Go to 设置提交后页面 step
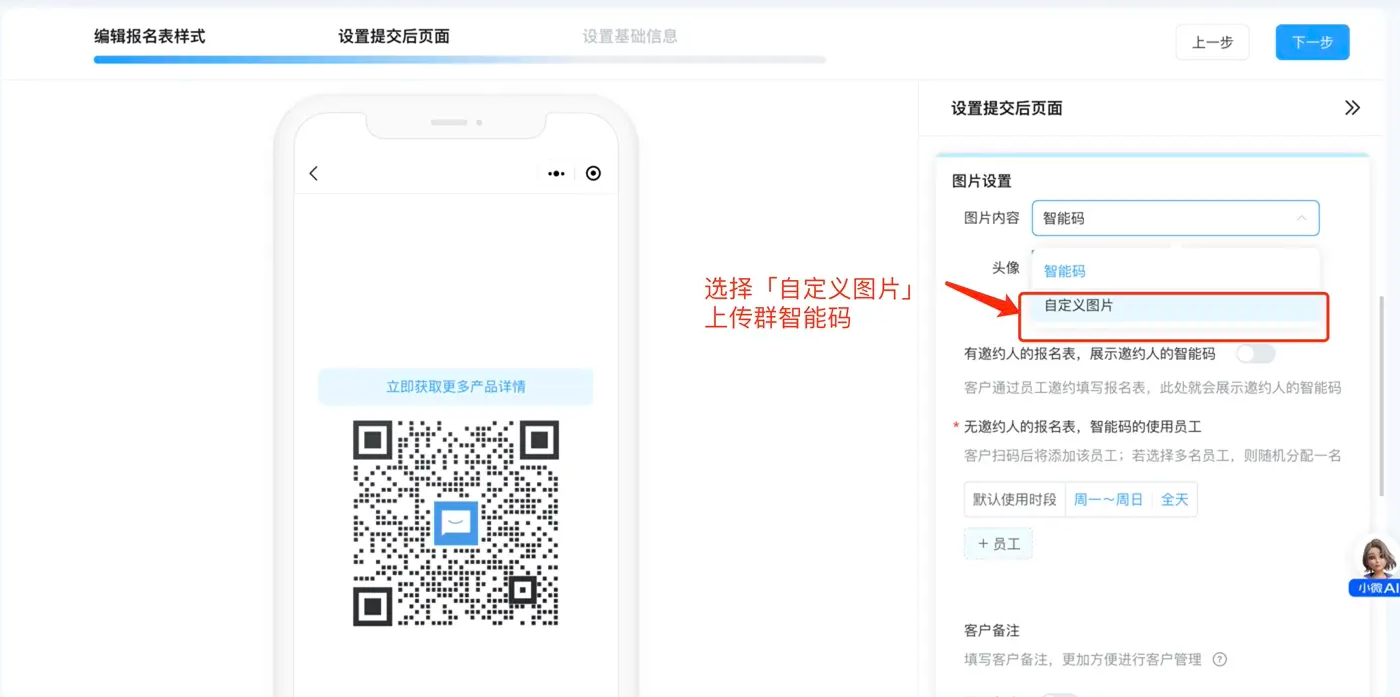 [x=394, y=36]
